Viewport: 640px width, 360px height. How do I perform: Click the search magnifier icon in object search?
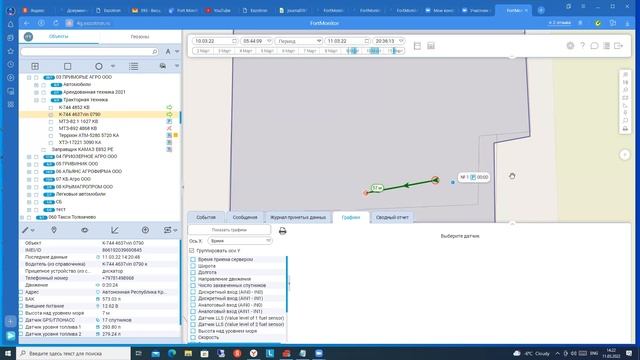155,51
